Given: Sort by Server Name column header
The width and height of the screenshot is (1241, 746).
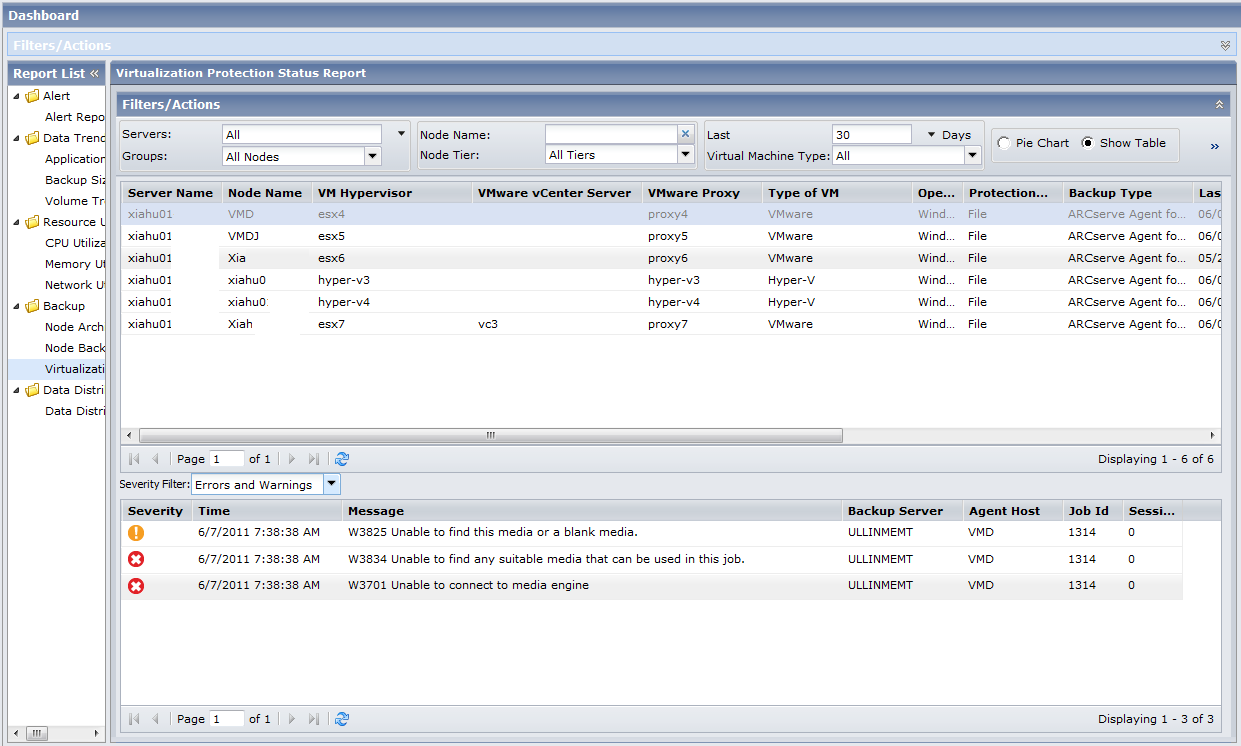Looking at the screenshot, I should click(x=171, y=193).
